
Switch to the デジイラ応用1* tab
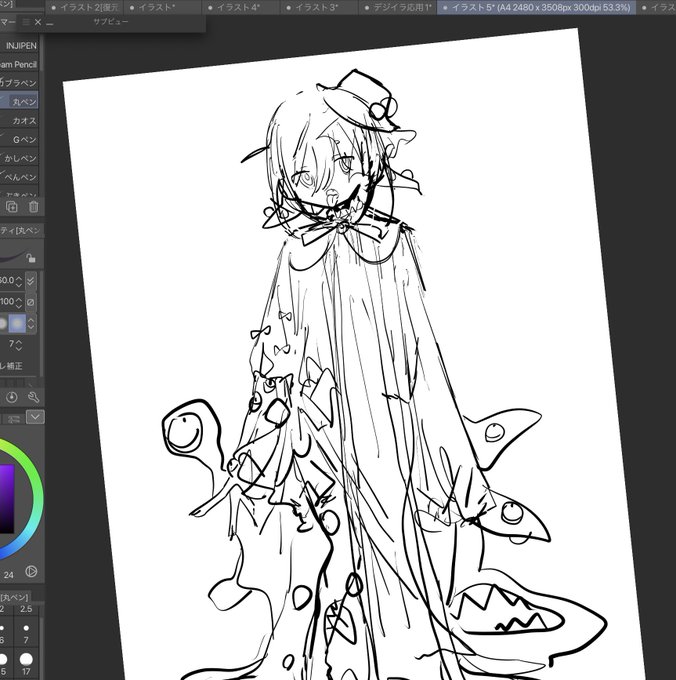pos(397,7)
